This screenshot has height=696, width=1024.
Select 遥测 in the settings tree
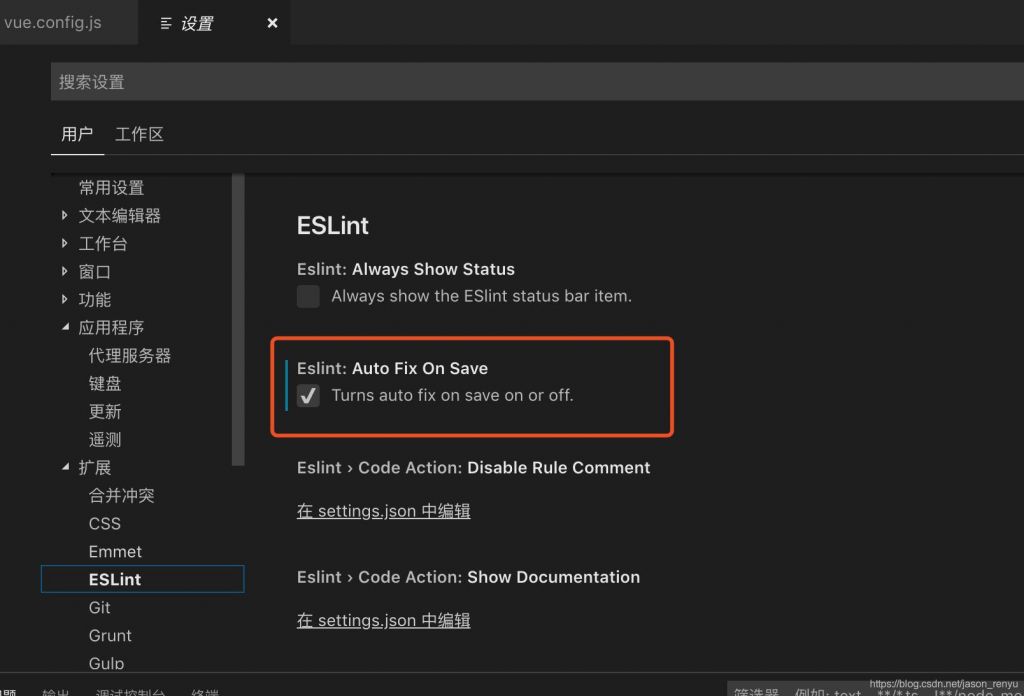(x=104, y=440)
